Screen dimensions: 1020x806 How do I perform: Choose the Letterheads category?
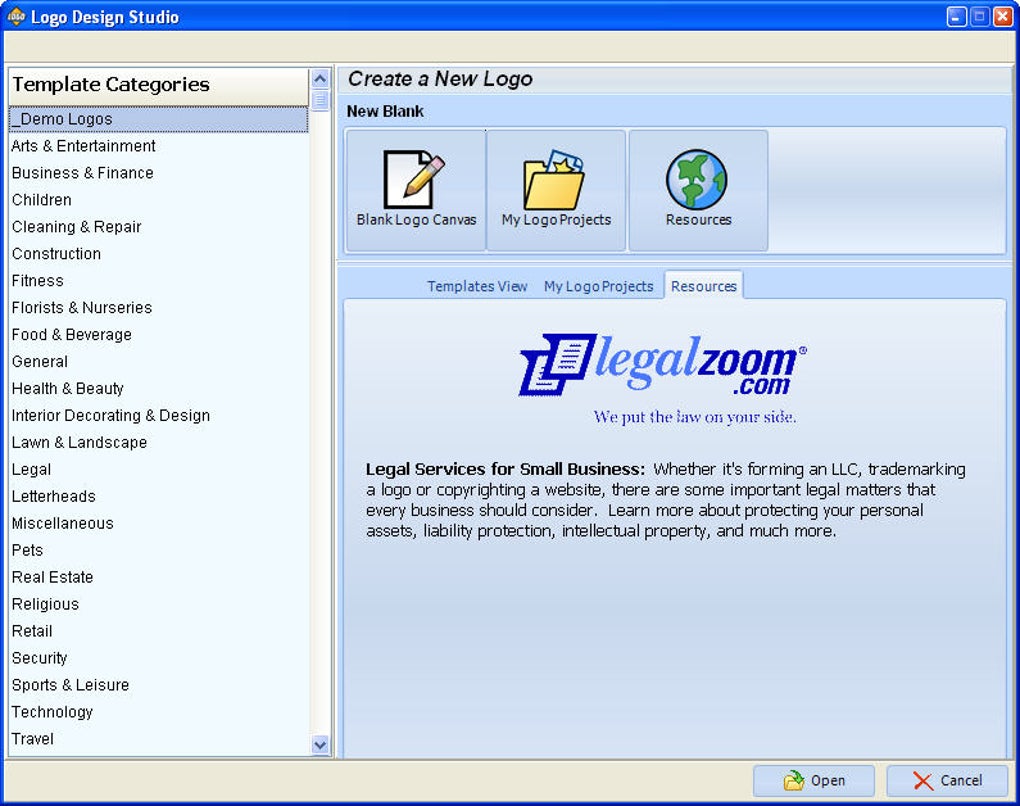coord(158,496)
